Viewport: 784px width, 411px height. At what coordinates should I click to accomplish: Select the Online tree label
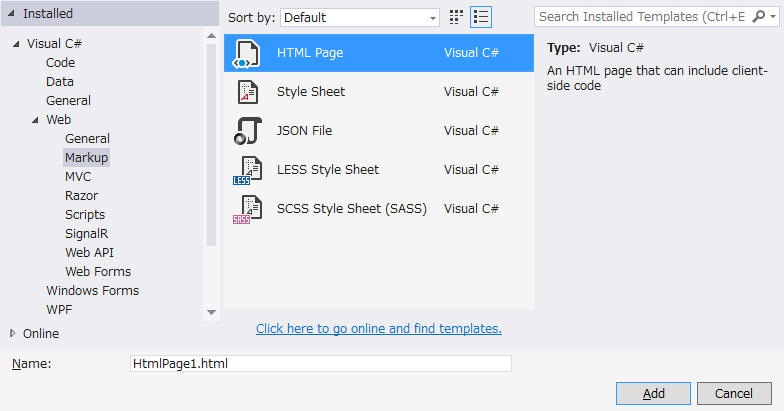(x=40, y=334)
